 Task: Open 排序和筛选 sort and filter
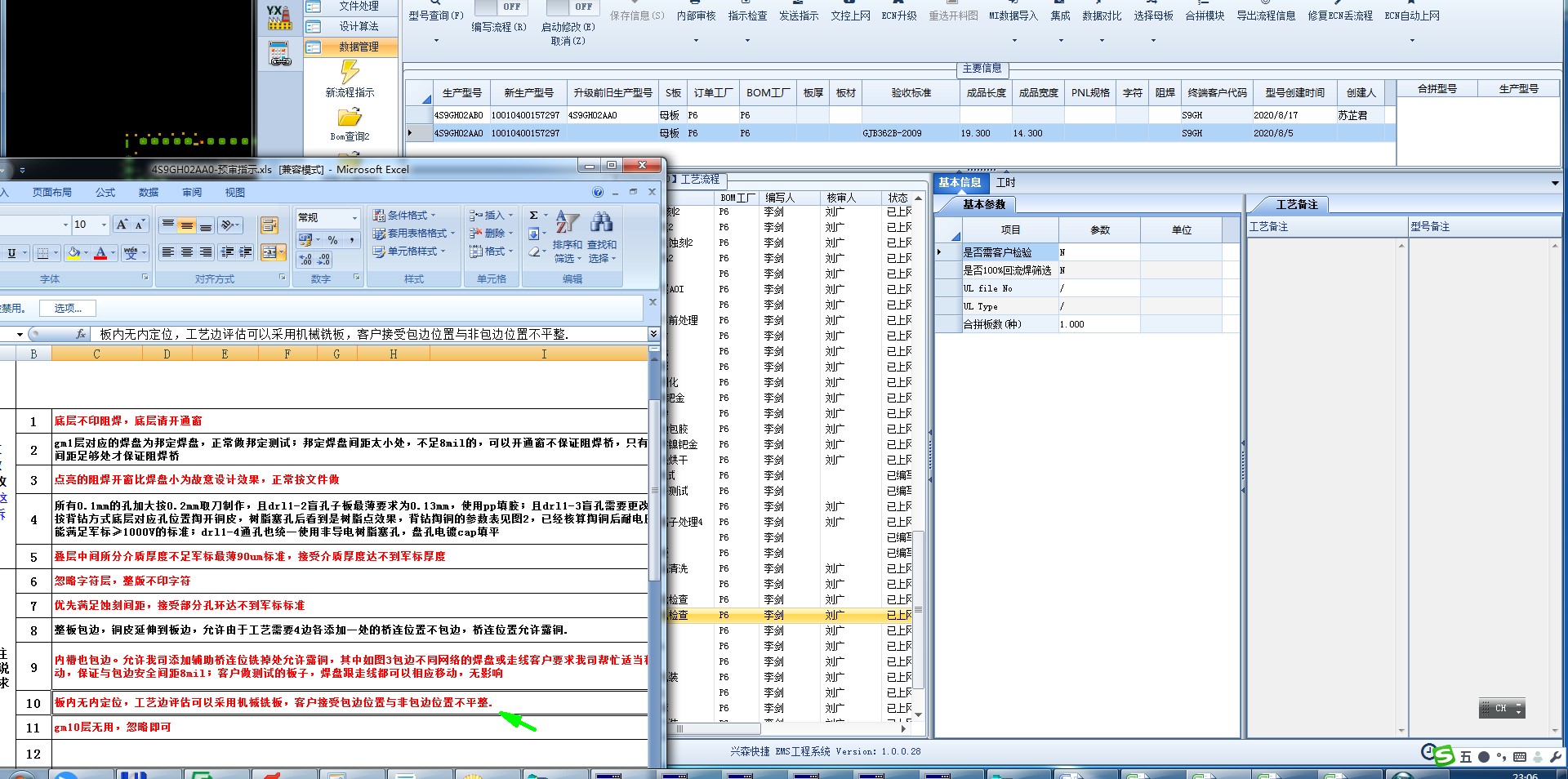point(568,236)
